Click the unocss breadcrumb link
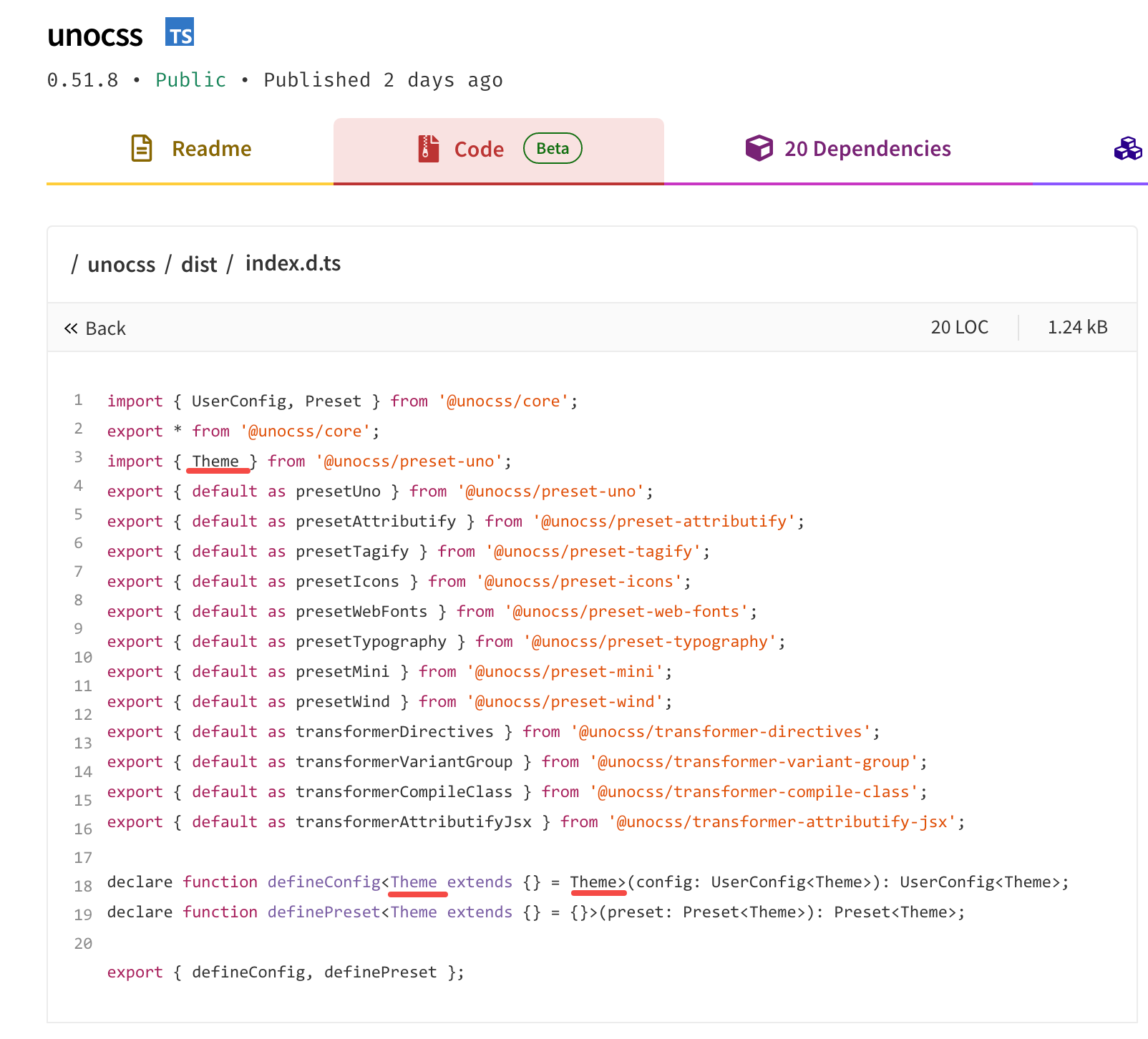1148x1039 pixels. click(x=122, y=264)
